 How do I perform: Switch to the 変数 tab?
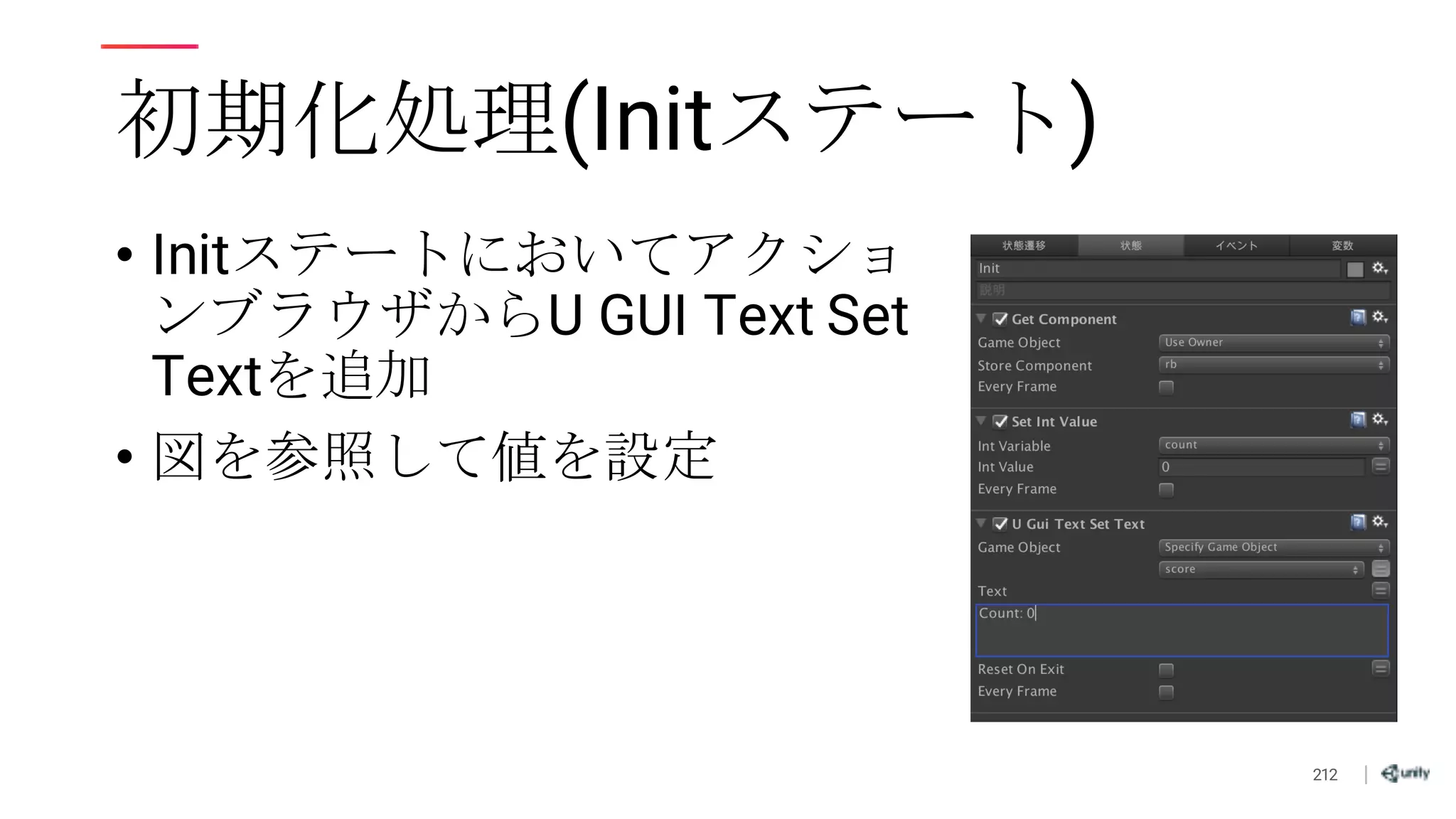click(x=1342, y=245)
